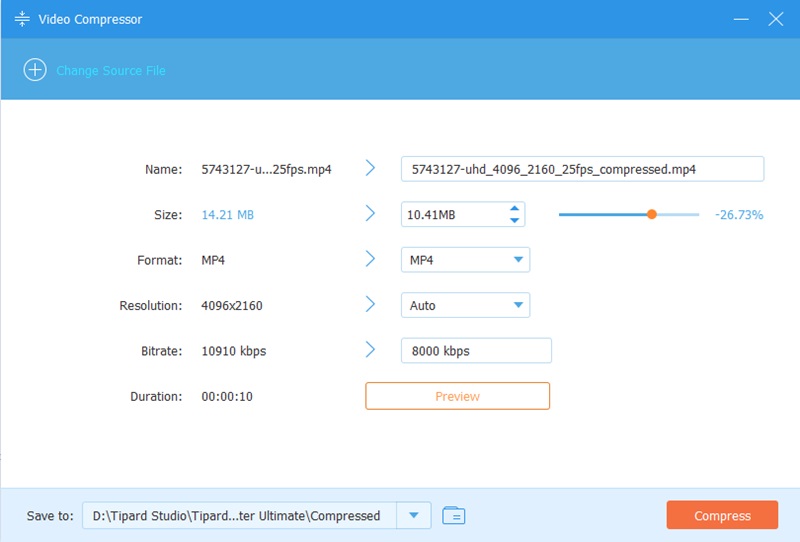Click the compression size slider track

coord(629,214)
